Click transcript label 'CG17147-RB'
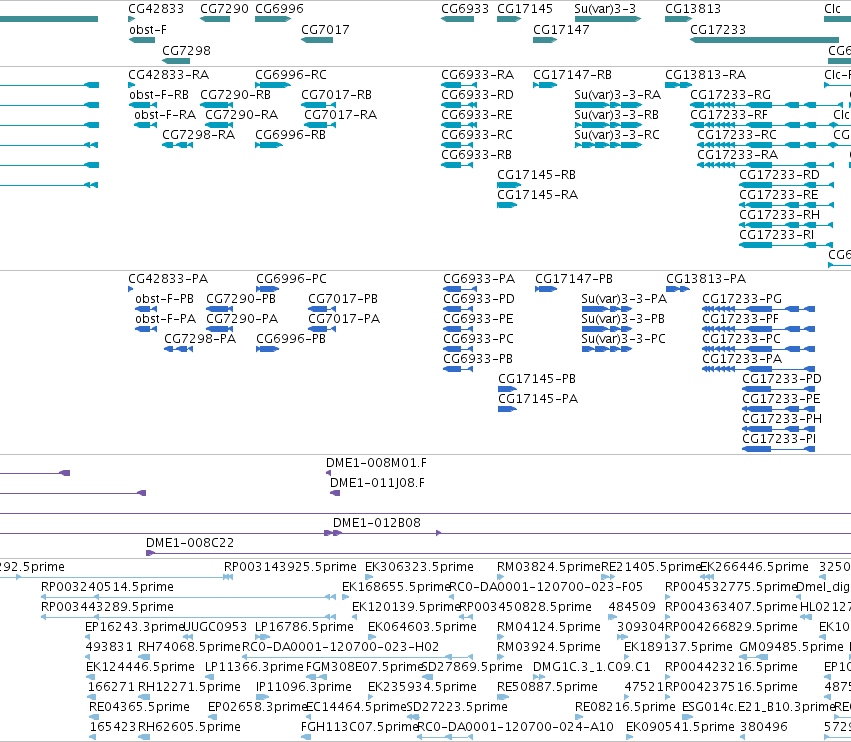The image size is (851, 742). tap(573, 74)
